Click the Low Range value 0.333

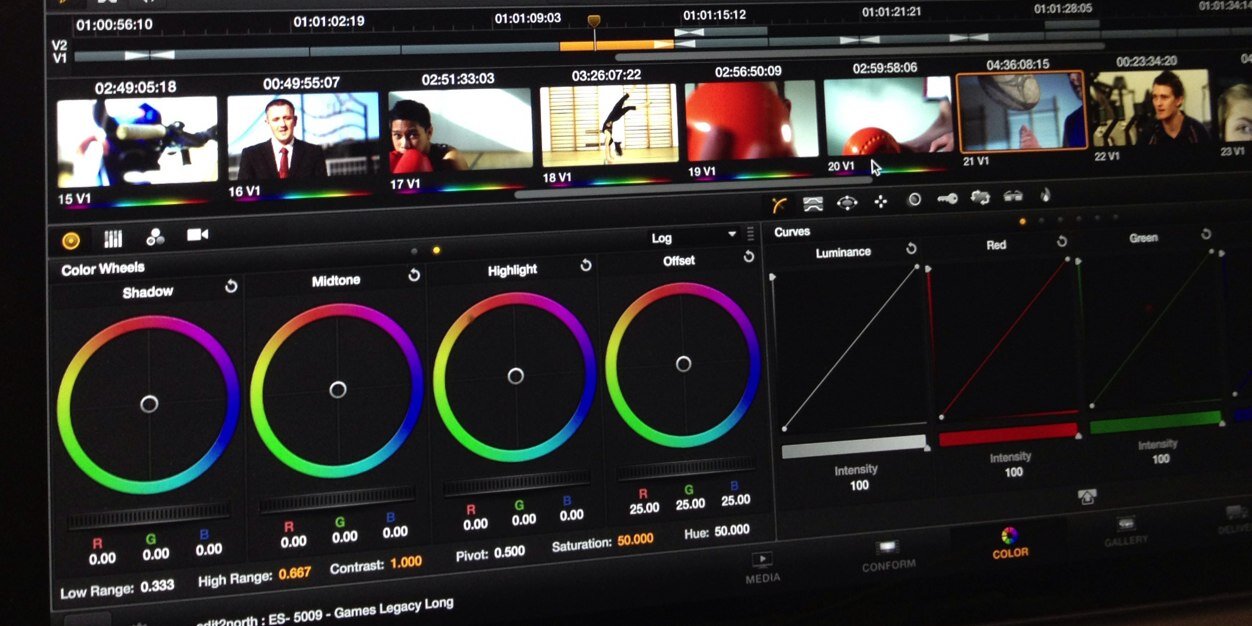(158, 586)
